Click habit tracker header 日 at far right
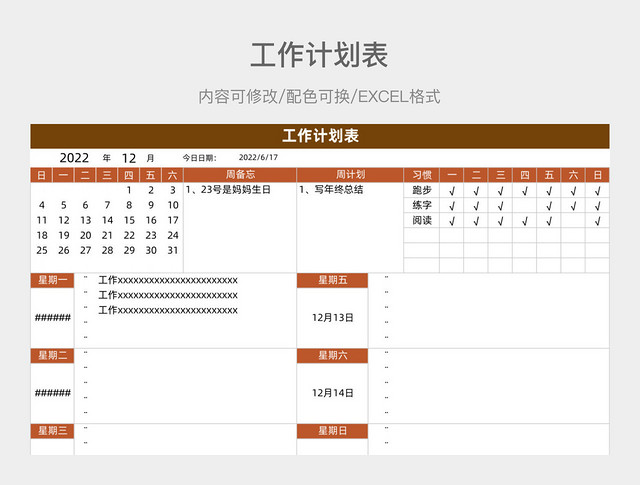Viewport: 640px width, 485px height. (x=598, y=175)
